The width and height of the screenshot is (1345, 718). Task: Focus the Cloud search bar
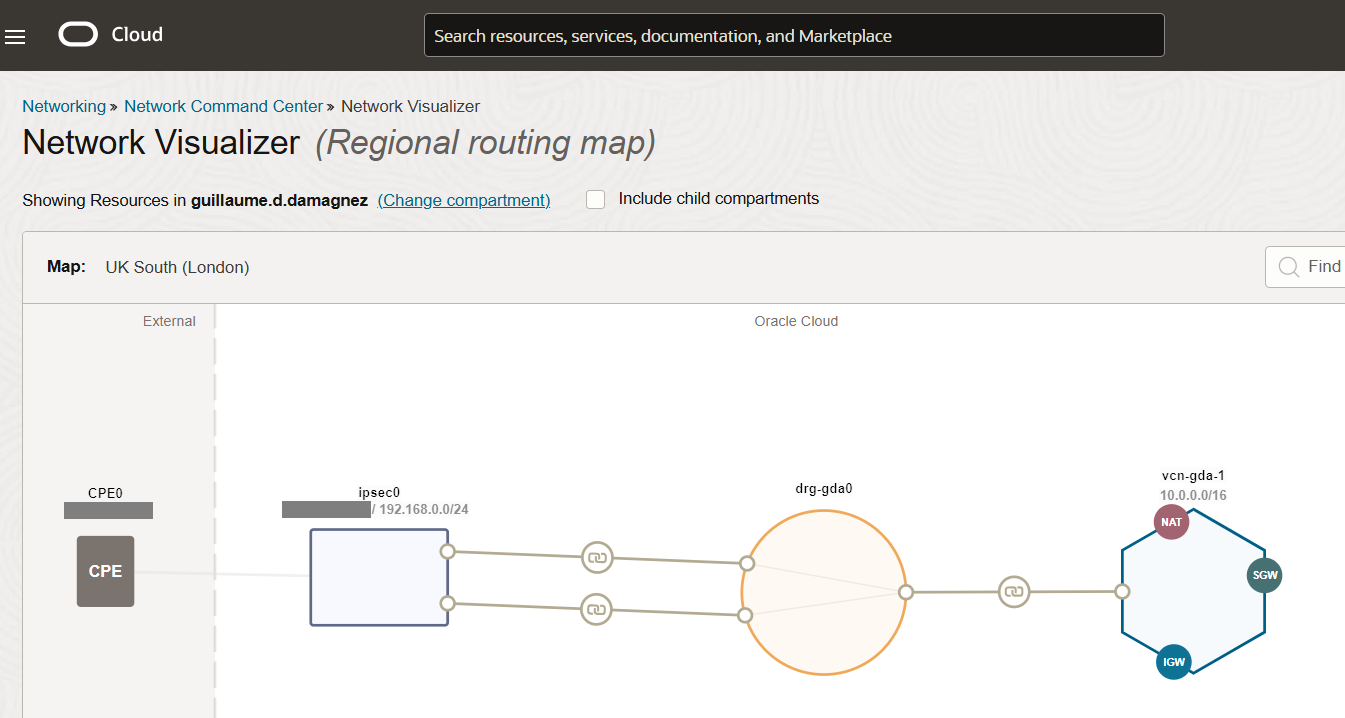point(794,35)
